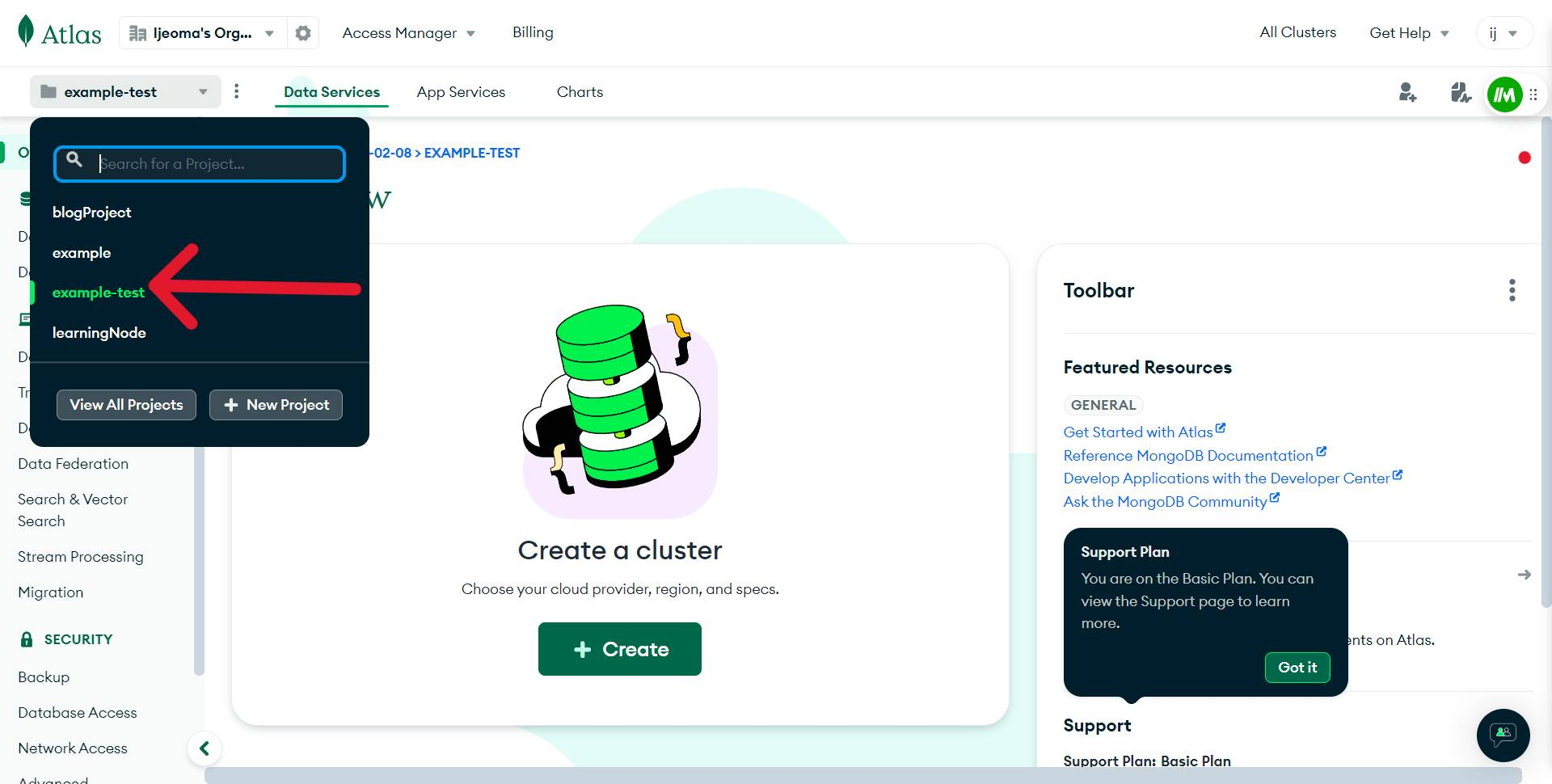Collapse the sidebar with chevron button
This screenshot has height=784, width=1552.
[x=205, y=748]
